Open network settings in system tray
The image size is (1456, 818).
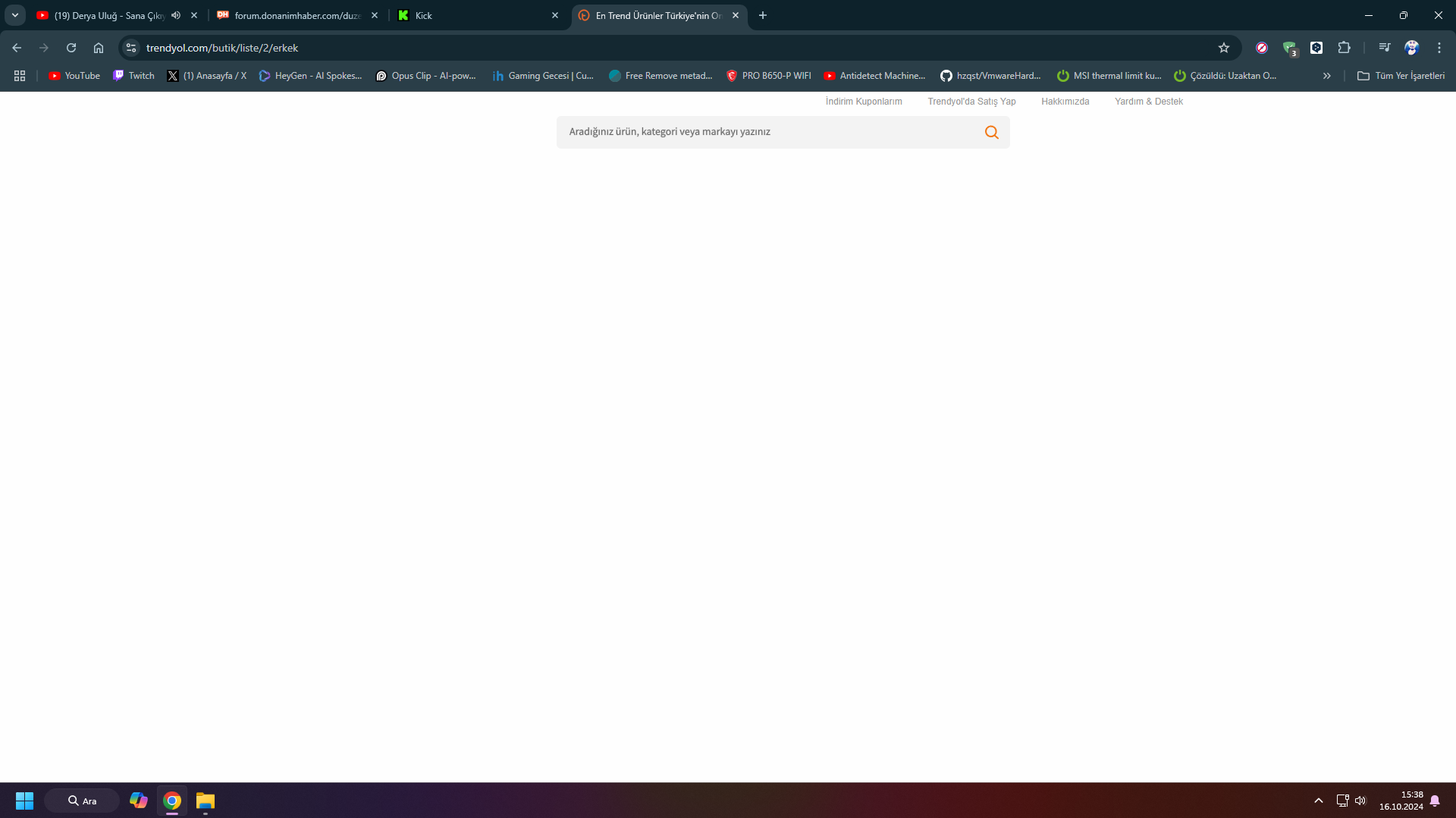[x=1342, y=801]
